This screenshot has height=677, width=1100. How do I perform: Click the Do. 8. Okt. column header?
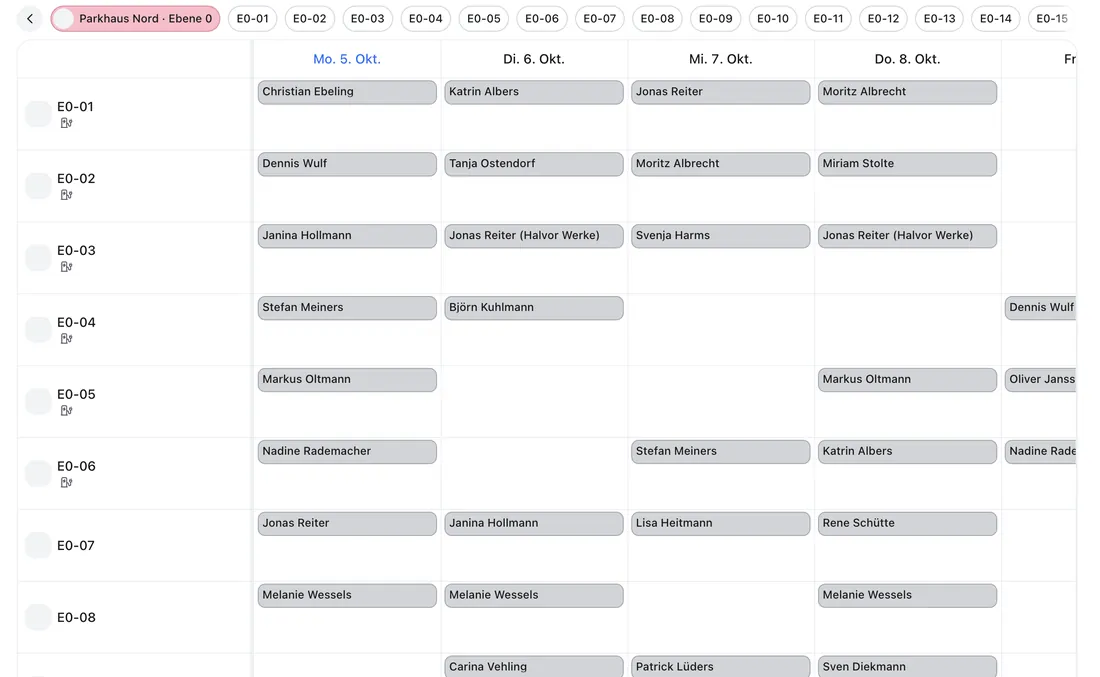(907, 59)
